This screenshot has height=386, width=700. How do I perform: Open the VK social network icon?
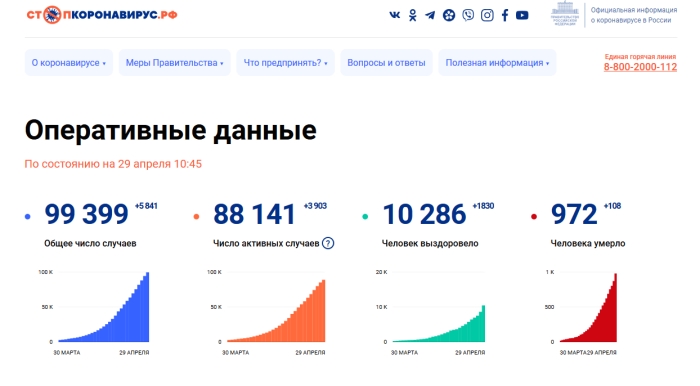(395, 15)
